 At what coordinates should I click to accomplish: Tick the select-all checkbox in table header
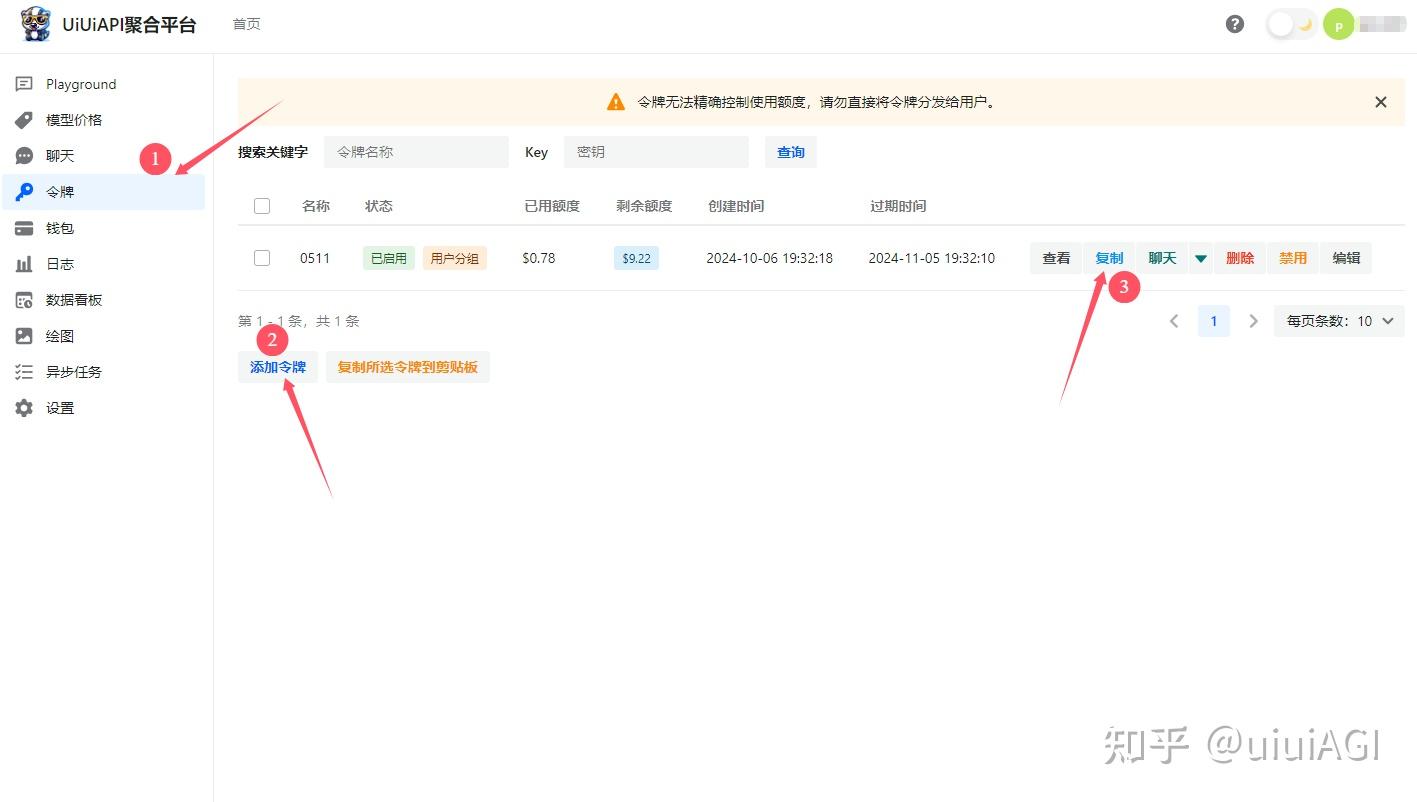click(x=262, y=206)
